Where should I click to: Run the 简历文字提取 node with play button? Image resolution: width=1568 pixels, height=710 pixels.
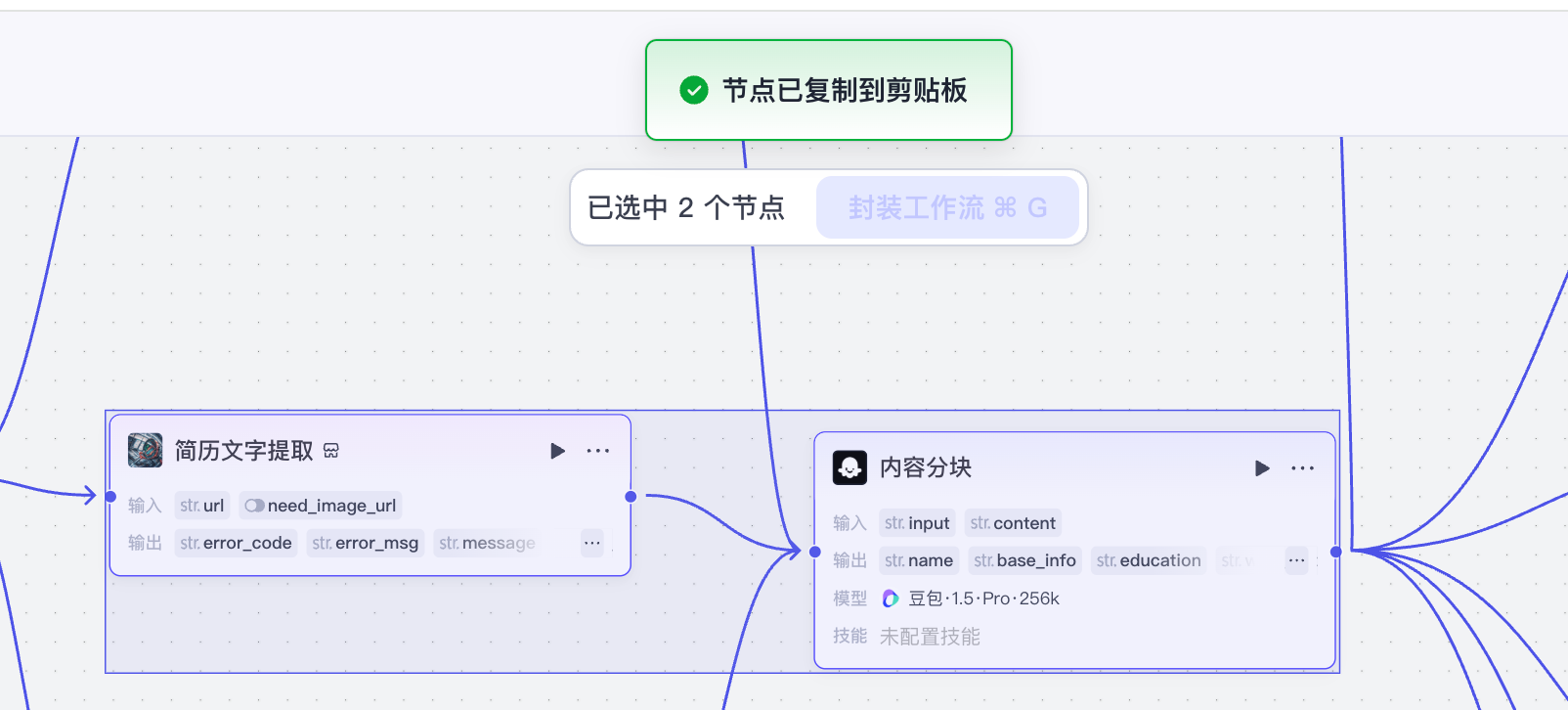557,451
